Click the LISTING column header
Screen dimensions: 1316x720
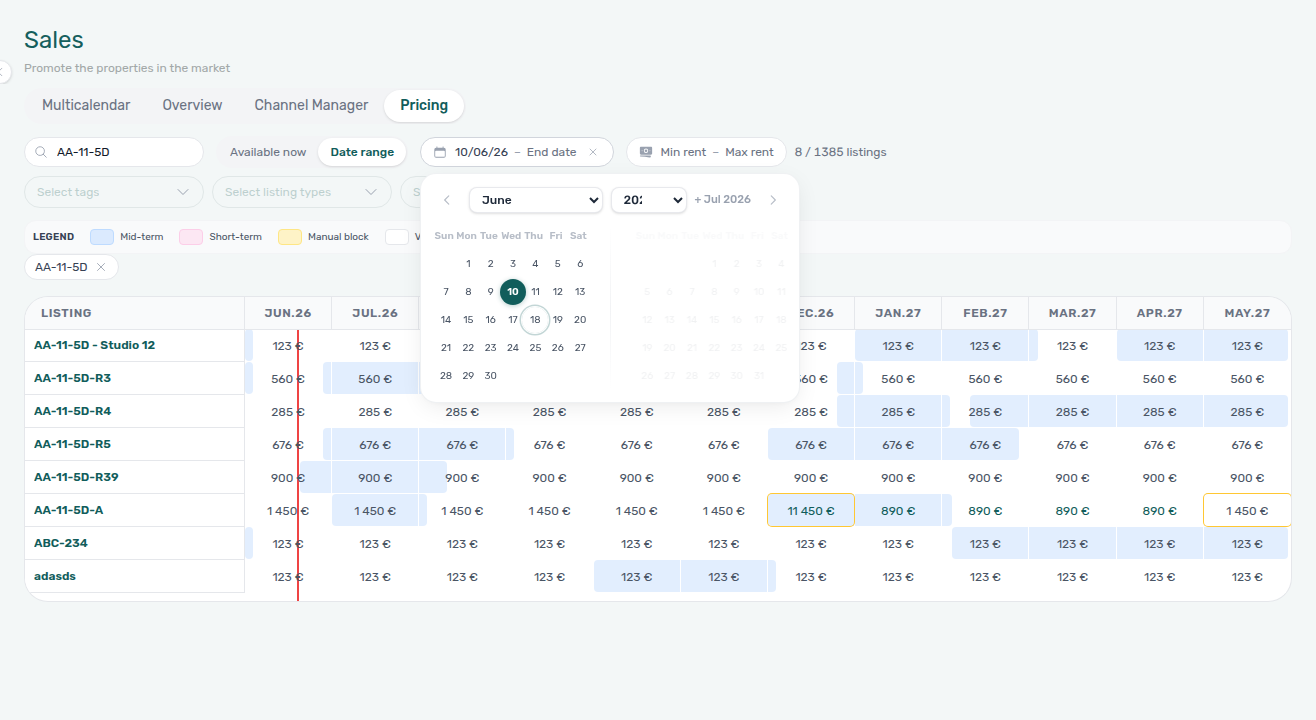(x=135, y=313)
